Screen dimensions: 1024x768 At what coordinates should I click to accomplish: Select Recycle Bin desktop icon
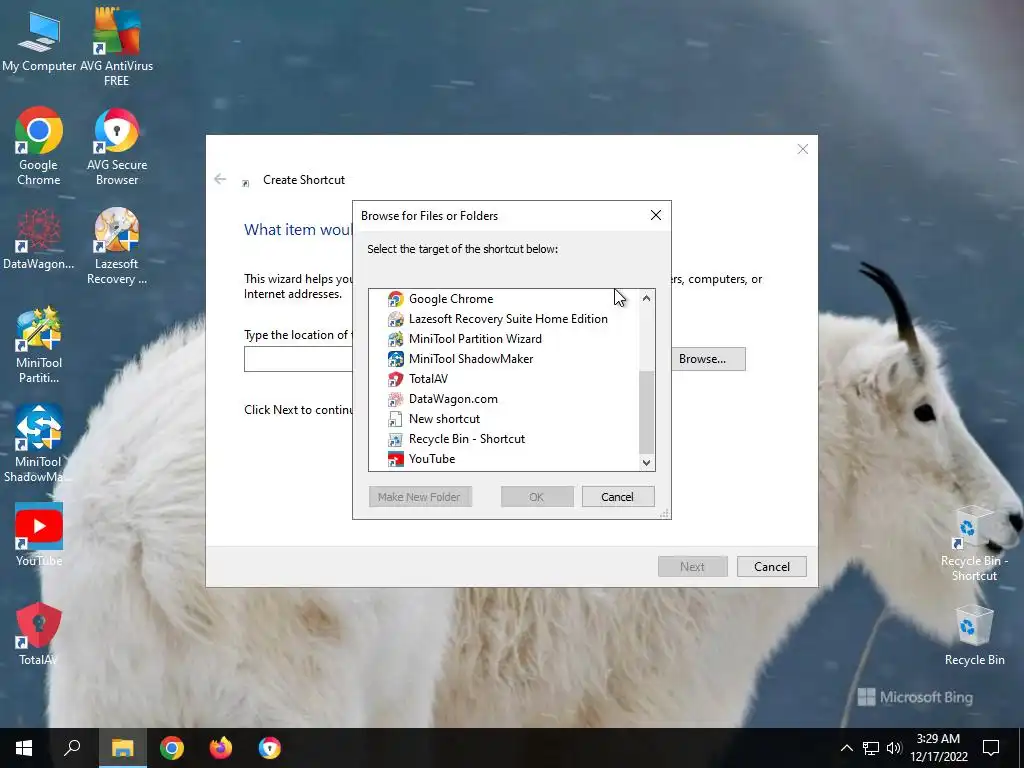974,635
